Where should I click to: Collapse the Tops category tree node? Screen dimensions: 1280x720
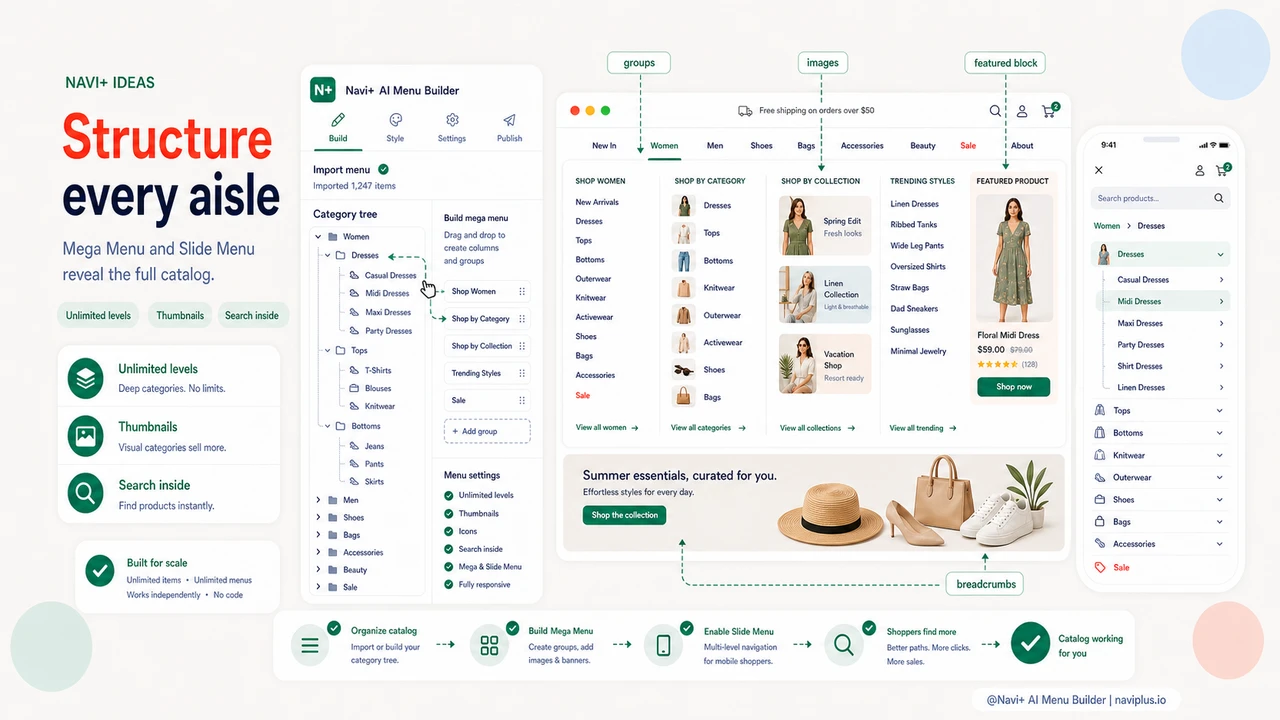pyautogui.click(x=327, y=351)
